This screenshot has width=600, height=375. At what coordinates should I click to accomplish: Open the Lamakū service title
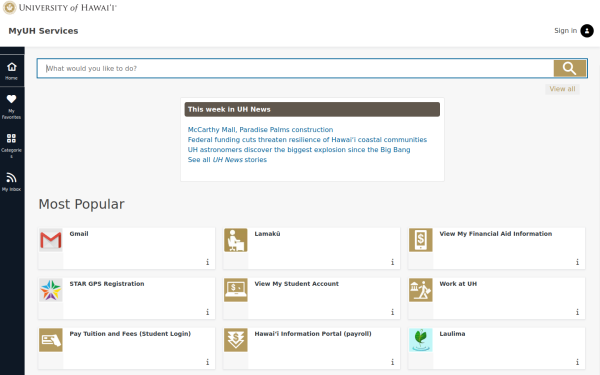[x=267, y=234]
